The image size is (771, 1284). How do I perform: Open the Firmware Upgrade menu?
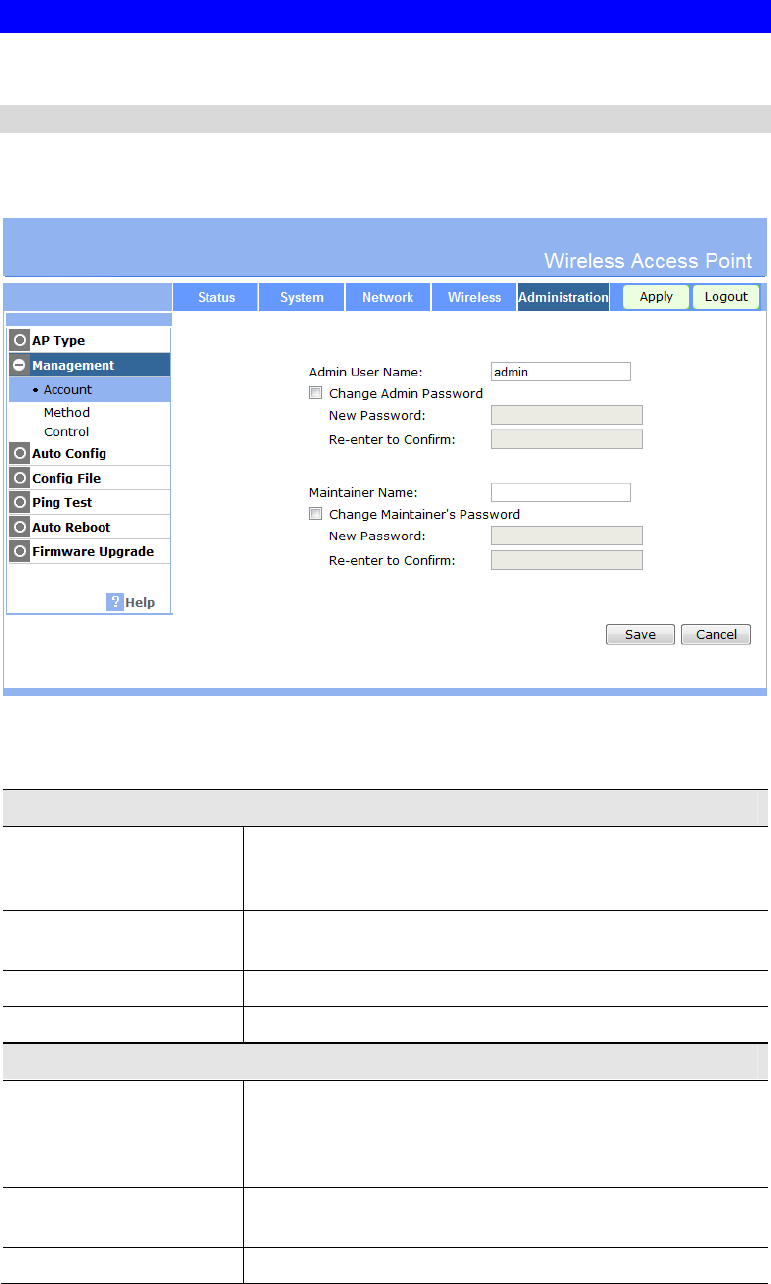pos(93,551)
